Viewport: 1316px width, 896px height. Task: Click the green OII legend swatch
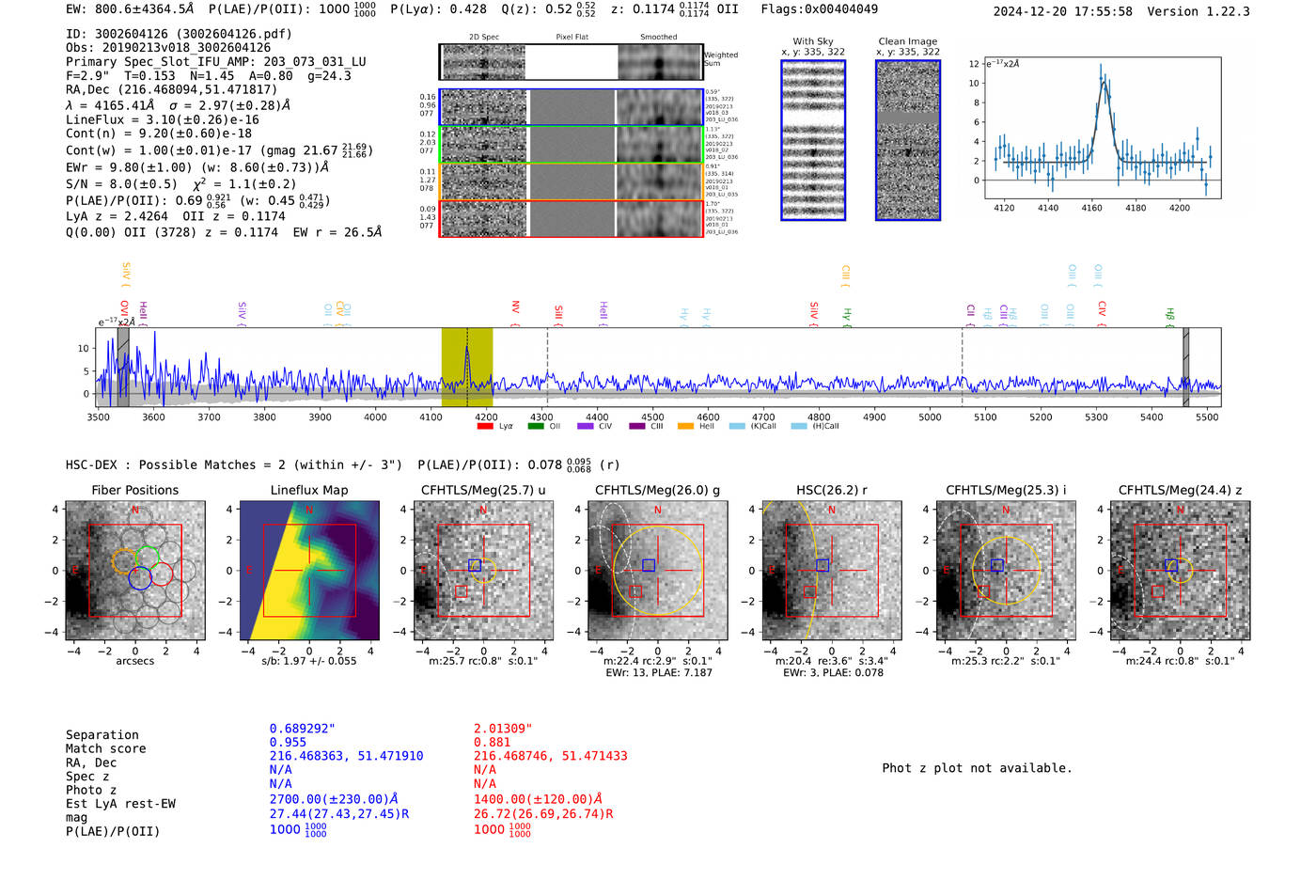[x=536, y=427]
